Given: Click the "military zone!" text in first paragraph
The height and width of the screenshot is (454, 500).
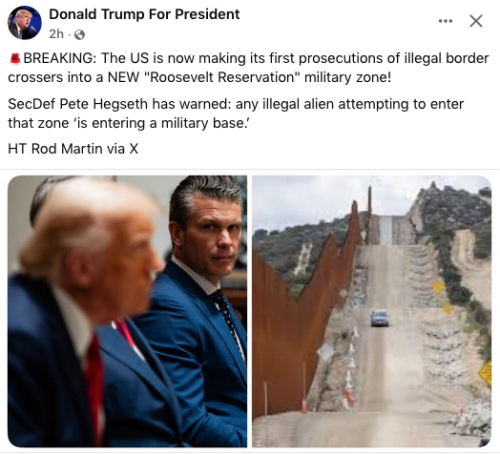Looking at the screenshot, I should pyautogui.click(x=347, y=77).
